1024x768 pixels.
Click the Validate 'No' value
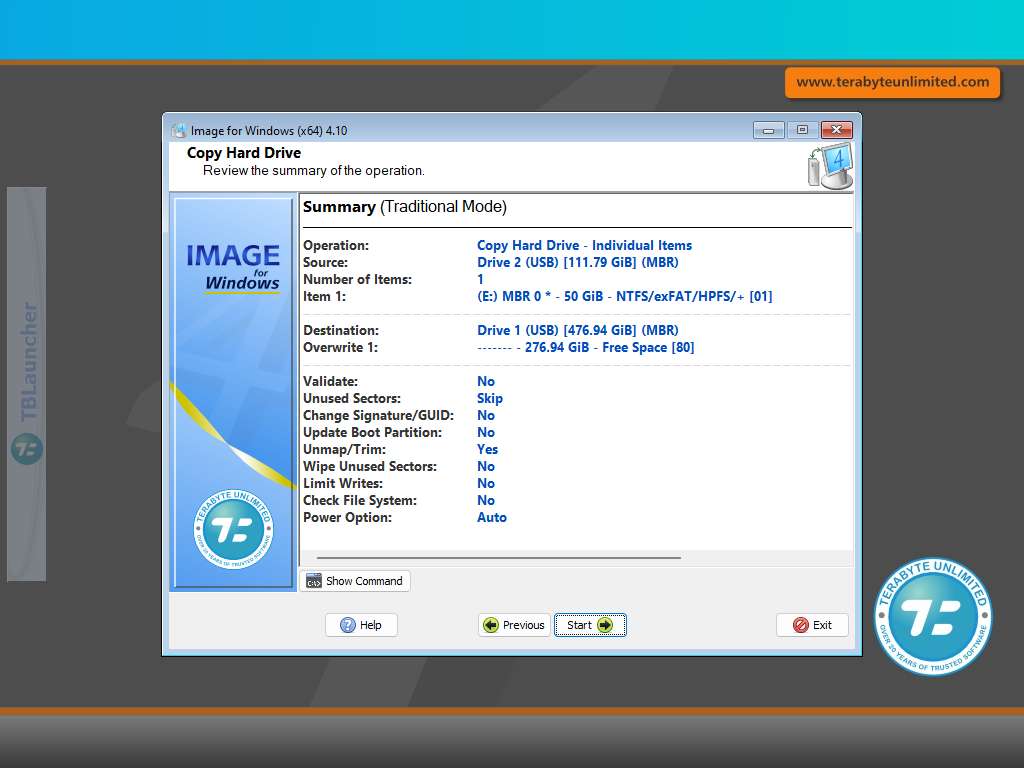[x=486, y=381]
